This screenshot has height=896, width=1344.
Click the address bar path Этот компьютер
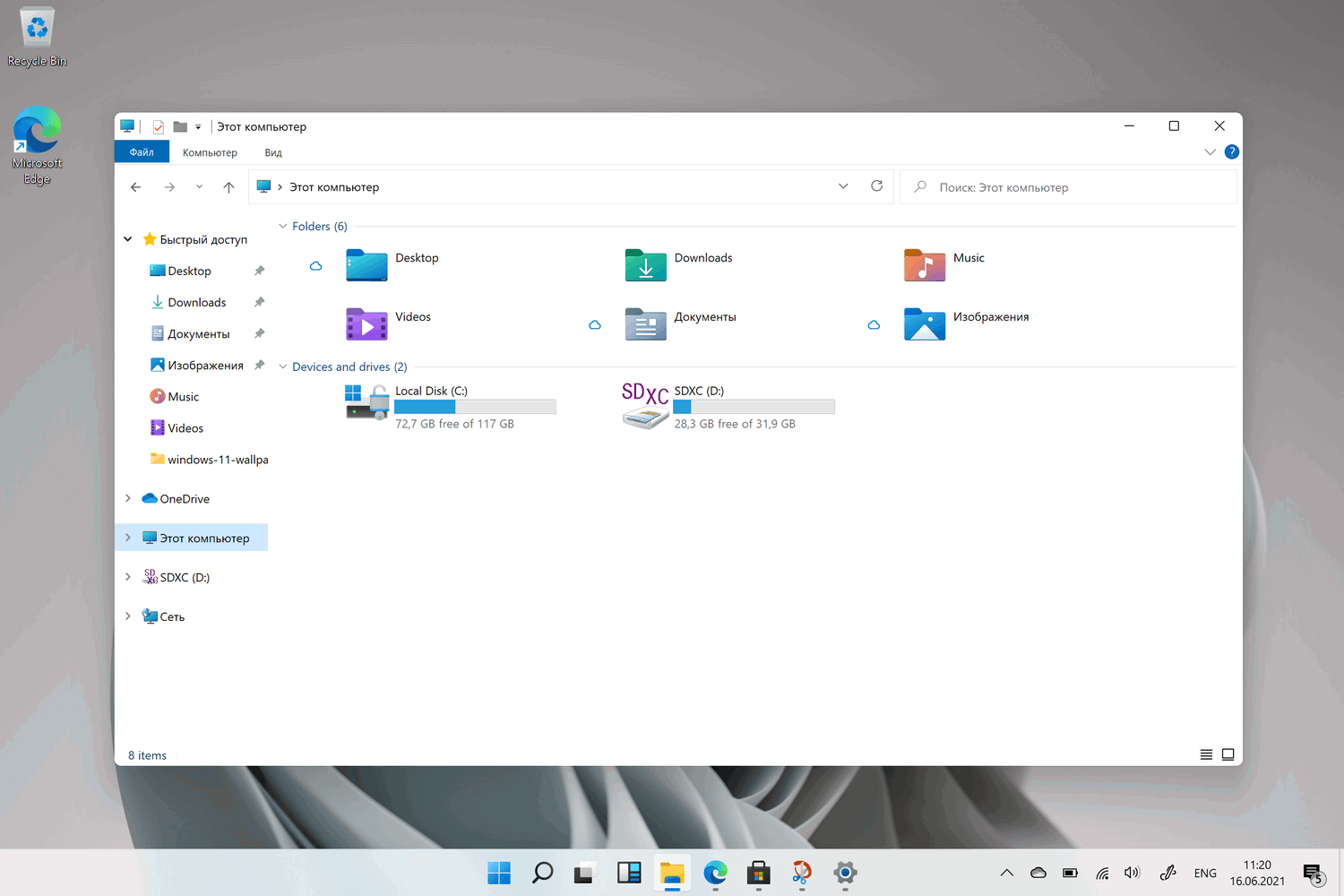pyautogui.click(x=334, y=187)
